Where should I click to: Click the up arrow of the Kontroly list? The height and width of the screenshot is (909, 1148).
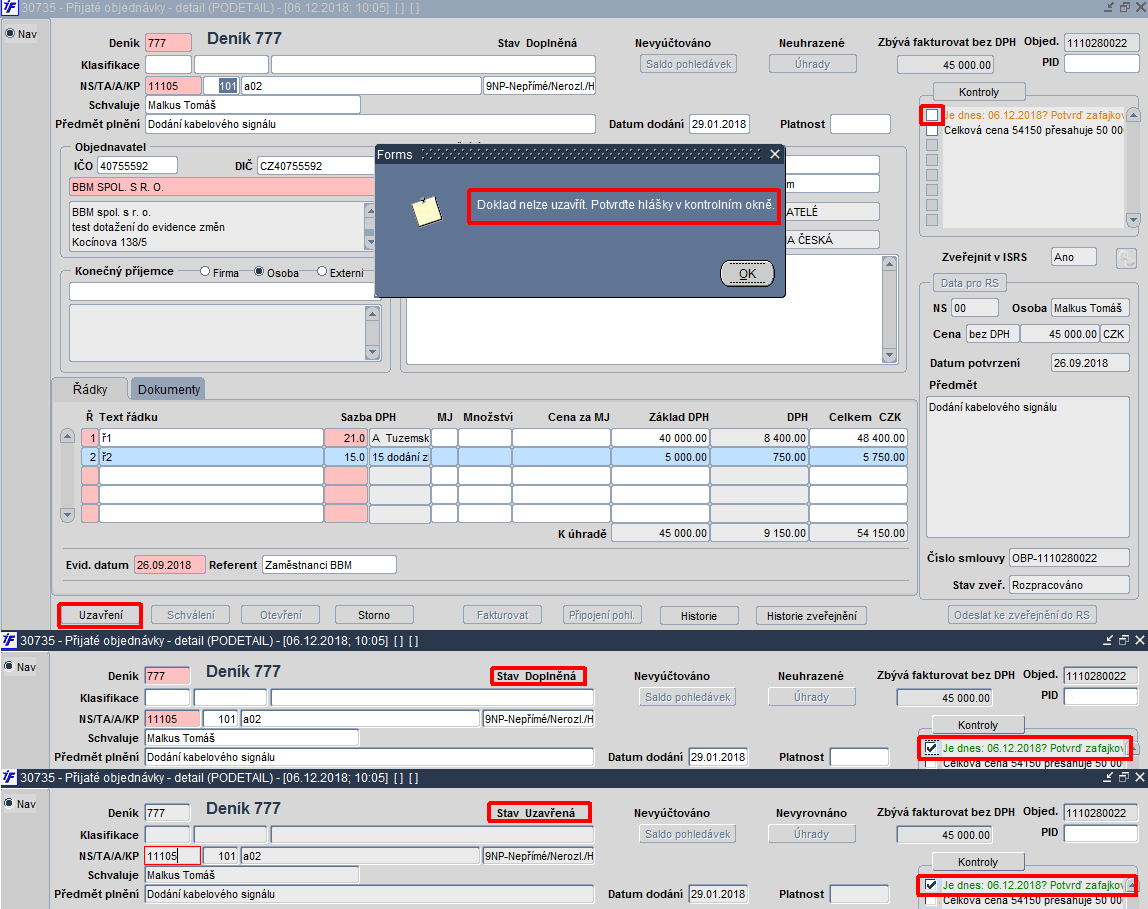(x=1133, y=115)
